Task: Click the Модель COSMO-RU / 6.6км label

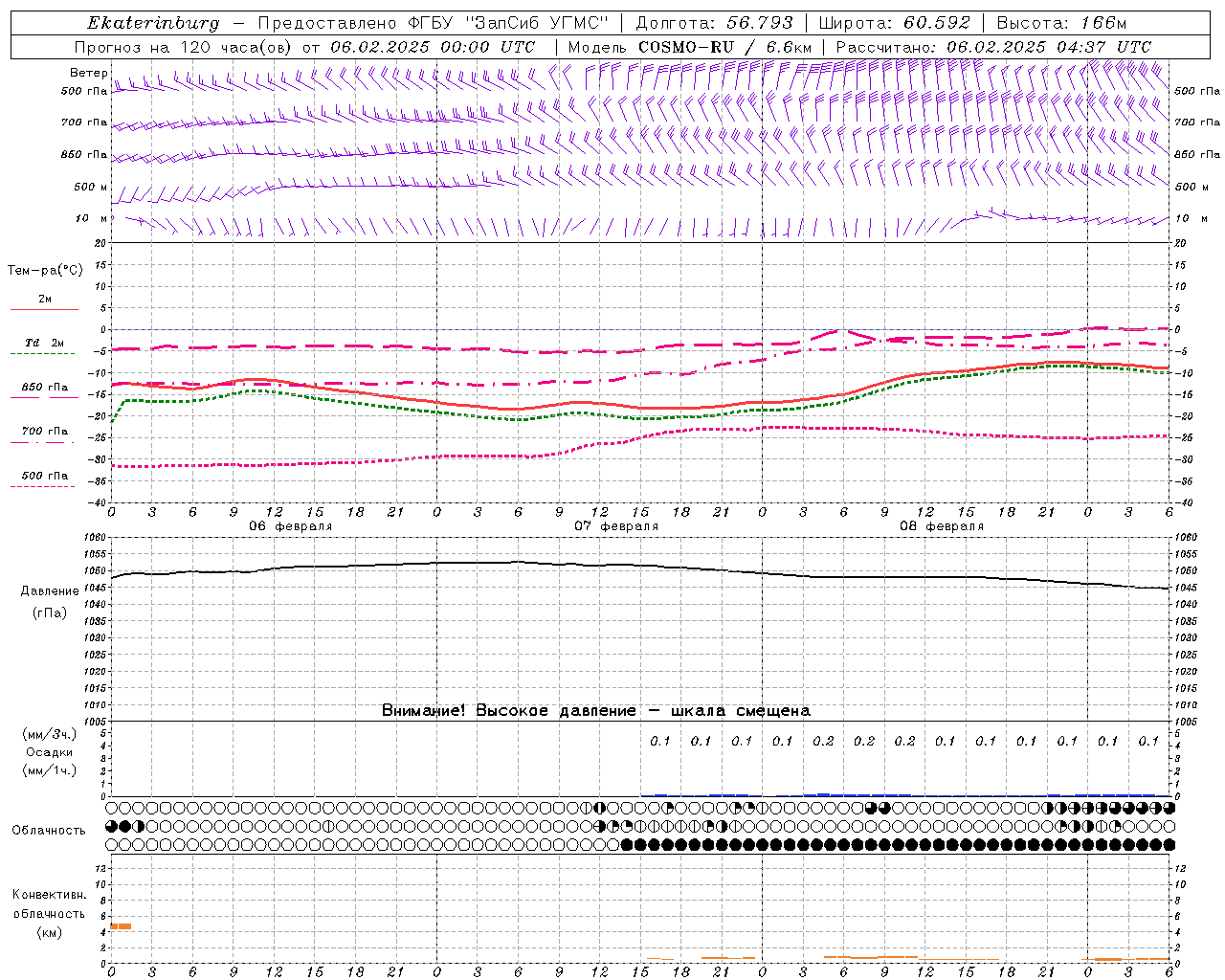Action: coord(690,47)
